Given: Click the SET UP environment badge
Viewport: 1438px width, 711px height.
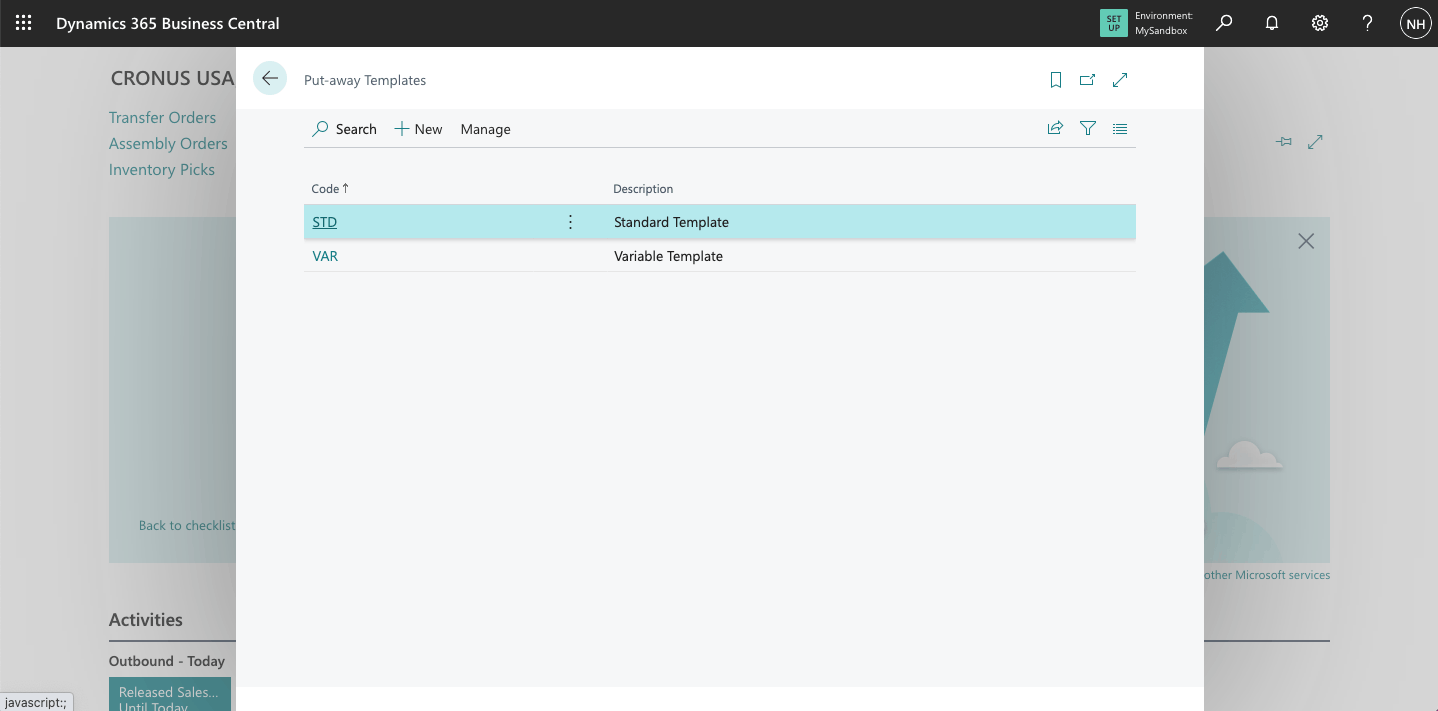Looking at the screenshot, I should (1113, 23).
